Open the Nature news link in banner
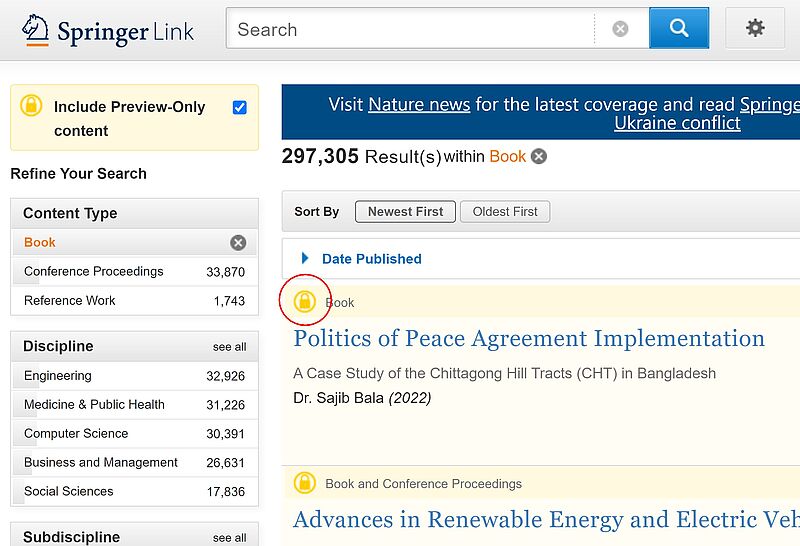The height and width of the screenshot is (546, 800). (x=419, y=105)
